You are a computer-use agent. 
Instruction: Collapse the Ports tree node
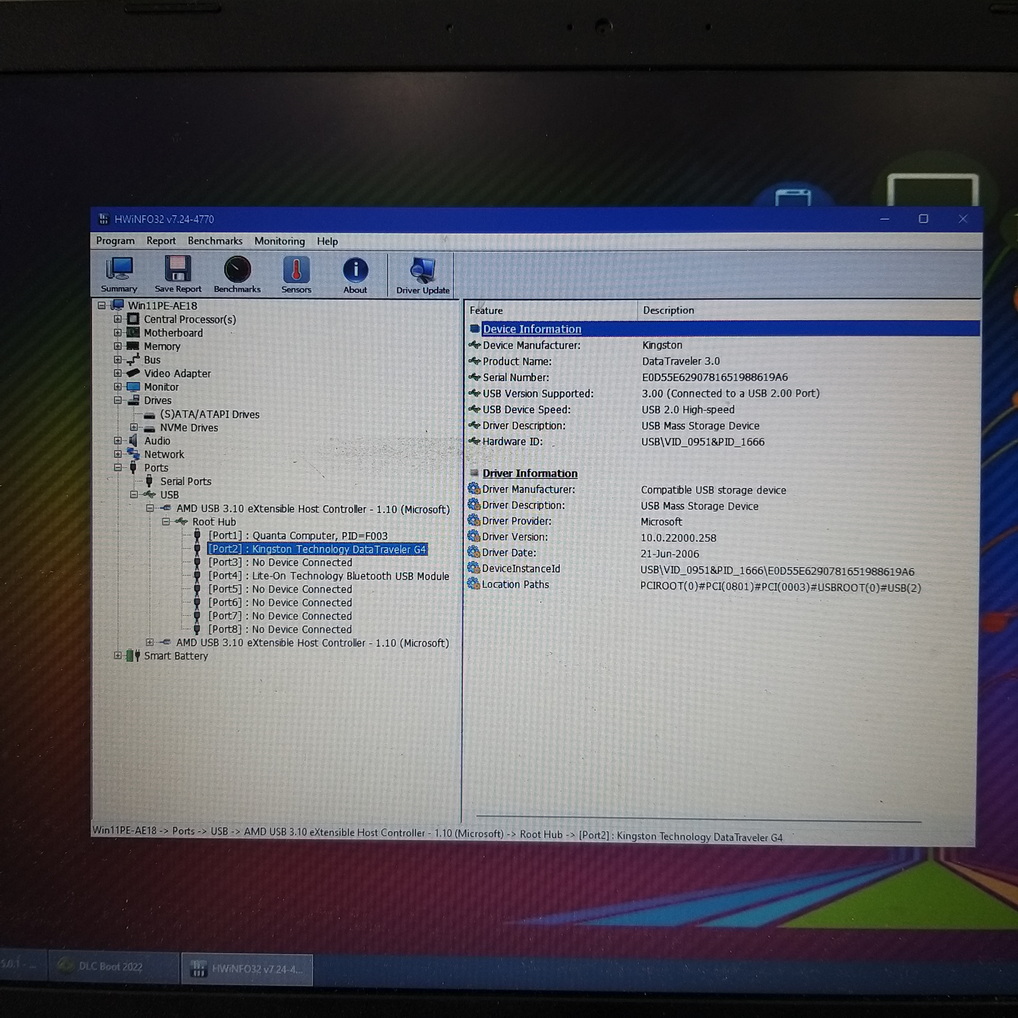click(x=118, y=467)
